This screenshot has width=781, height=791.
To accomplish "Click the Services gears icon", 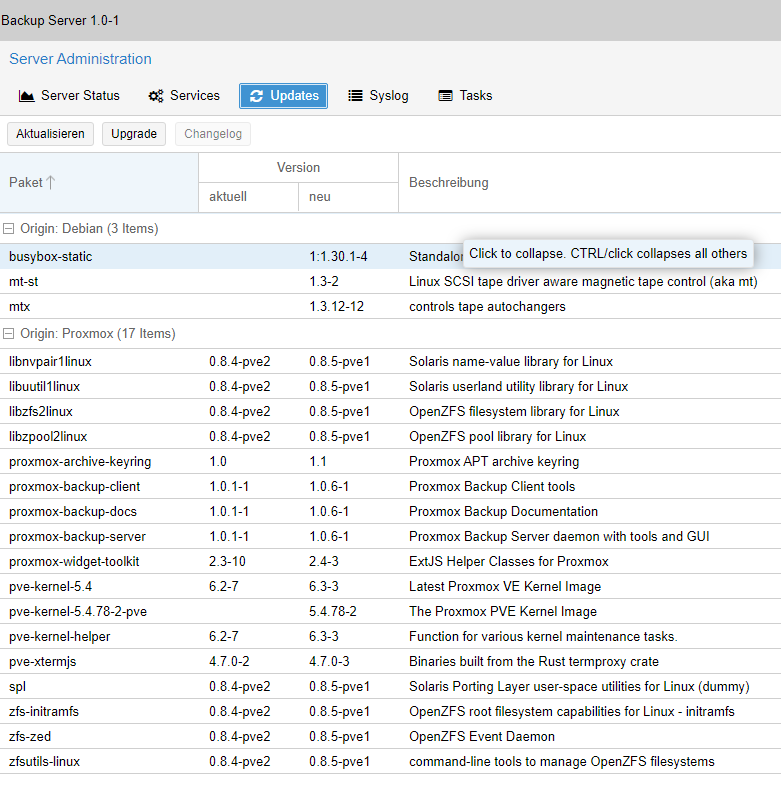I will pos(156,96).
